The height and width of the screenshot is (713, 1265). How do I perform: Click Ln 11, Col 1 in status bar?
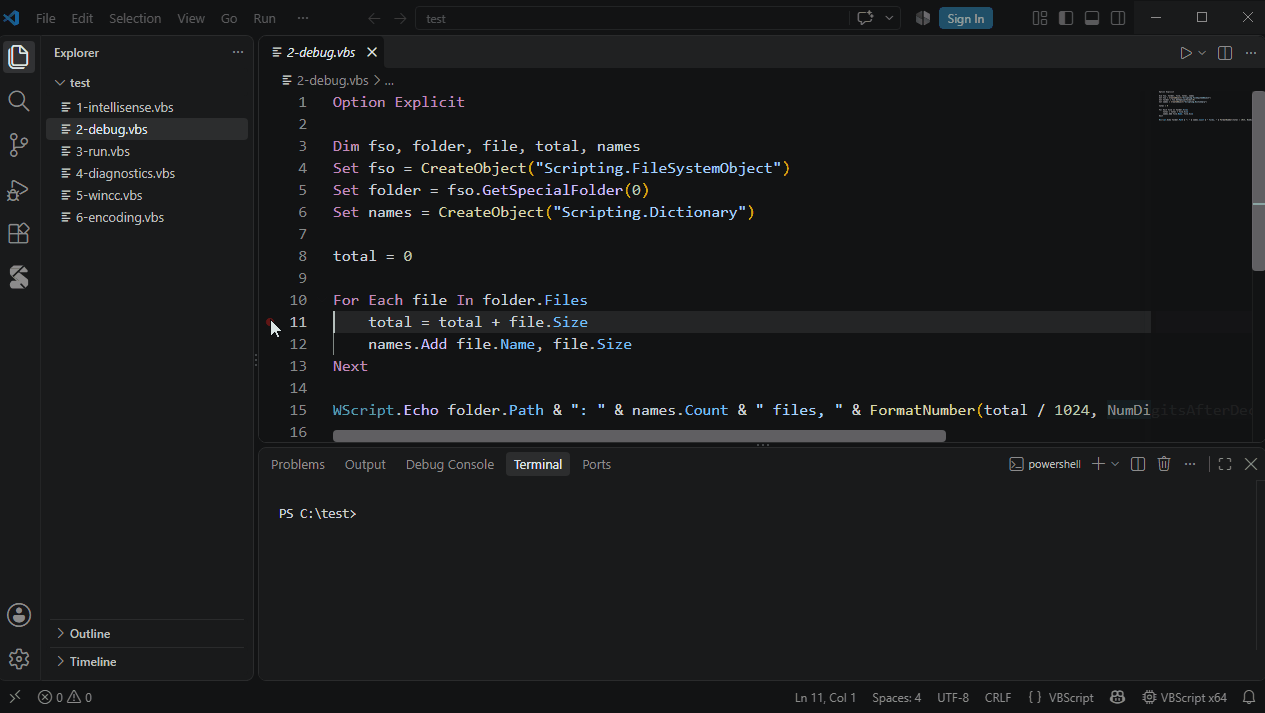825,698
